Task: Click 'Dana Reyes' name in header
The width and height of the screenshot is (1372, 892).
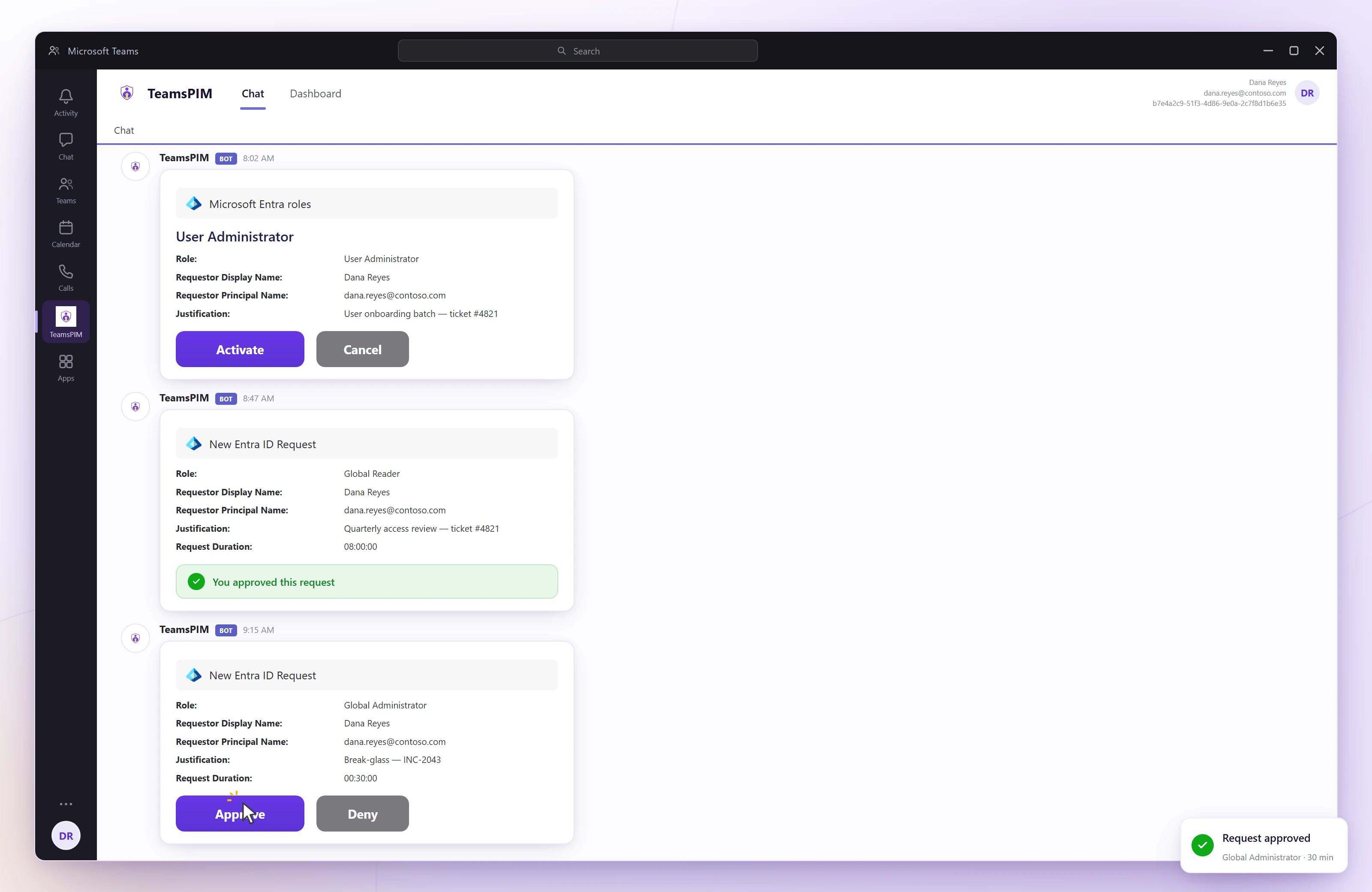Action: pos(1267,82)
